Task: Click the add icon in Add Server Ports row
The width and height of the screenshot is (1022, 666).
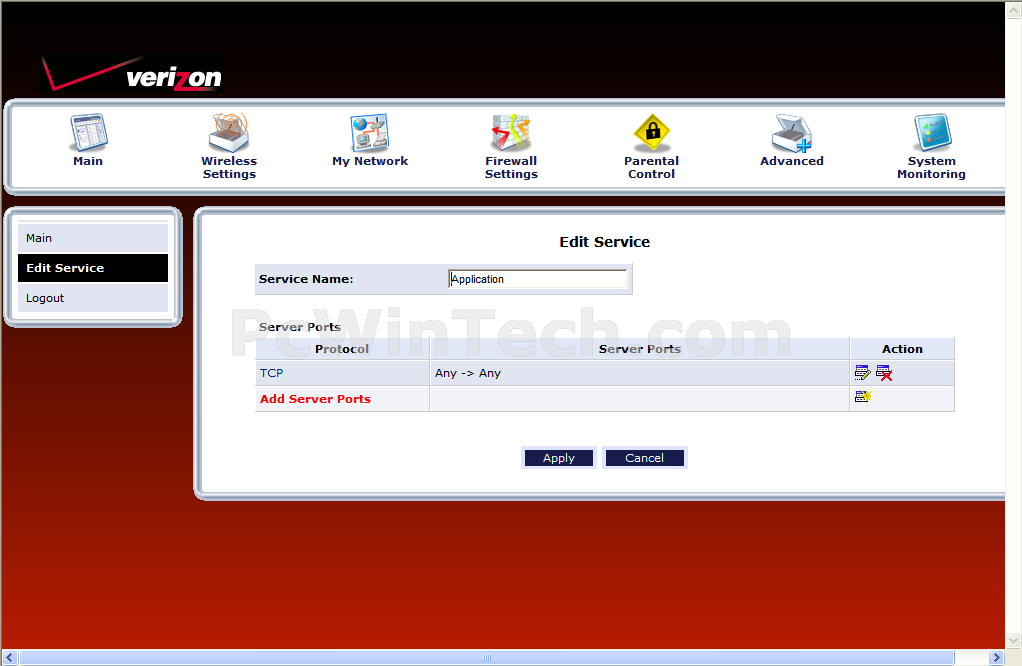Action: (862, 398)
